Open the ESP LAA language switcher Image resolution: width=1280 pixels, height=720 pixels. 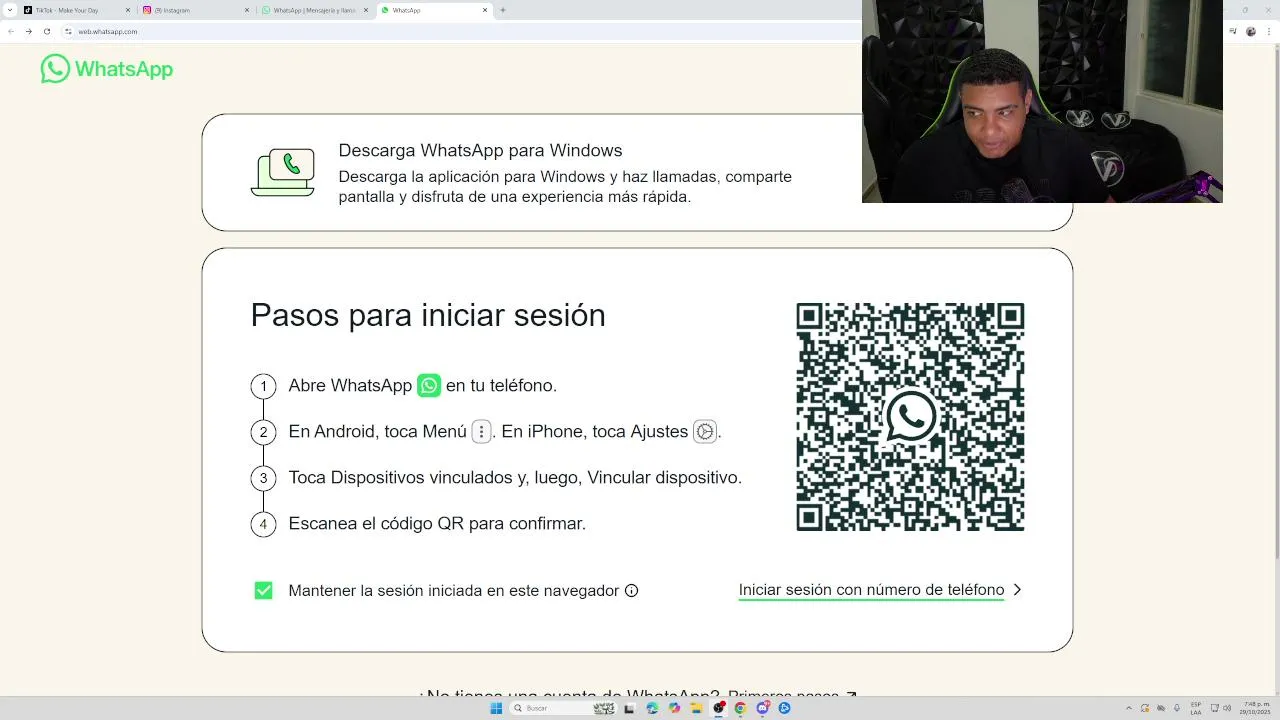pos(1196,708)
